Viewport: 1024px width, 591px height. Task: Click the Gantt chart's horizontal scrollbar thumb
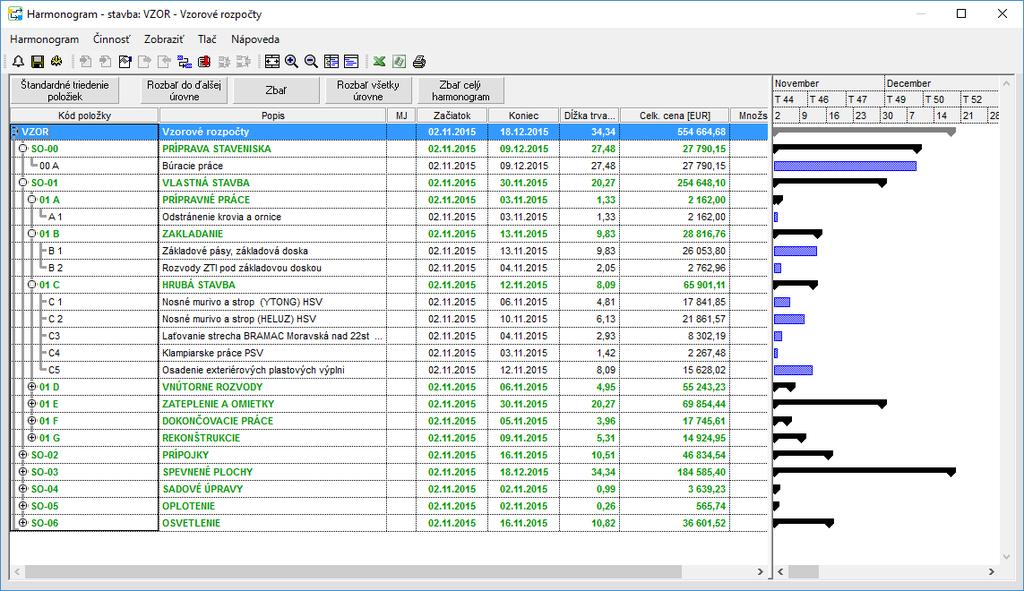803,571
